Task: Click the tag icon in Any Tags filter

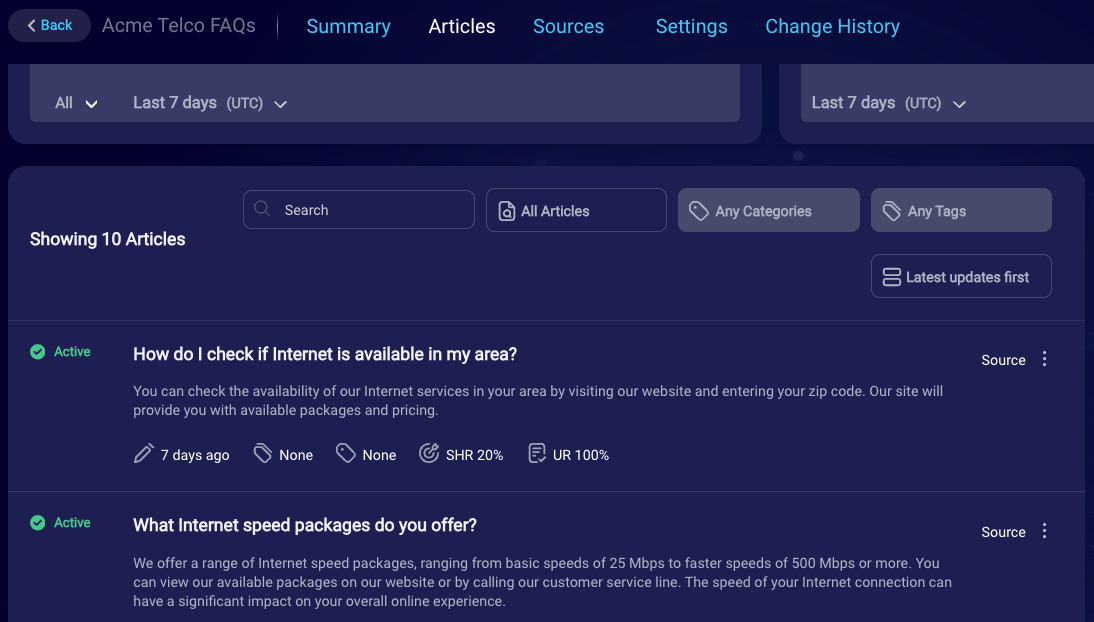Action: (892, 210)
